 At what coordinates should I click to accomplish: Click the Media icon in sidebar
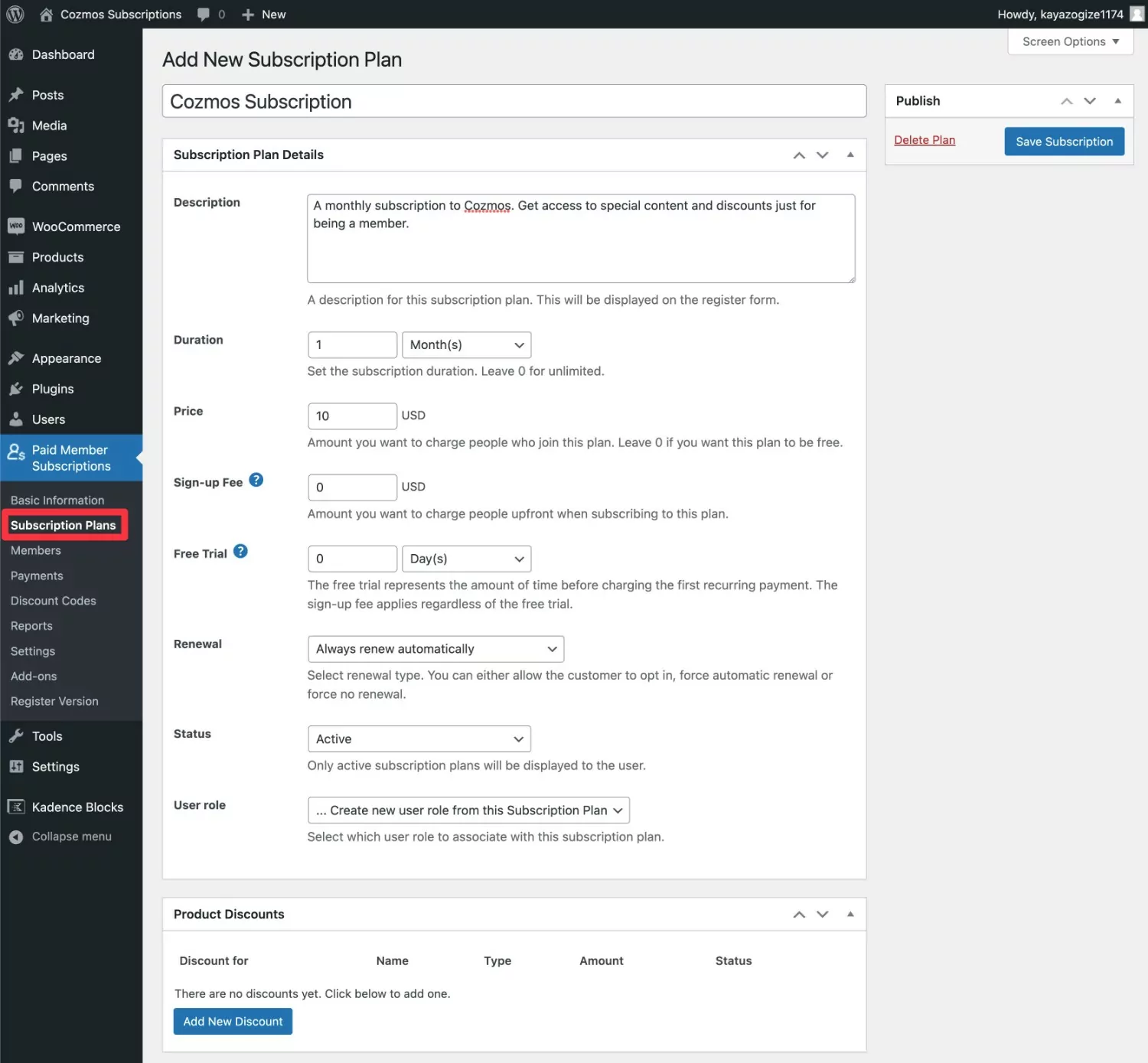coord(16,126)
